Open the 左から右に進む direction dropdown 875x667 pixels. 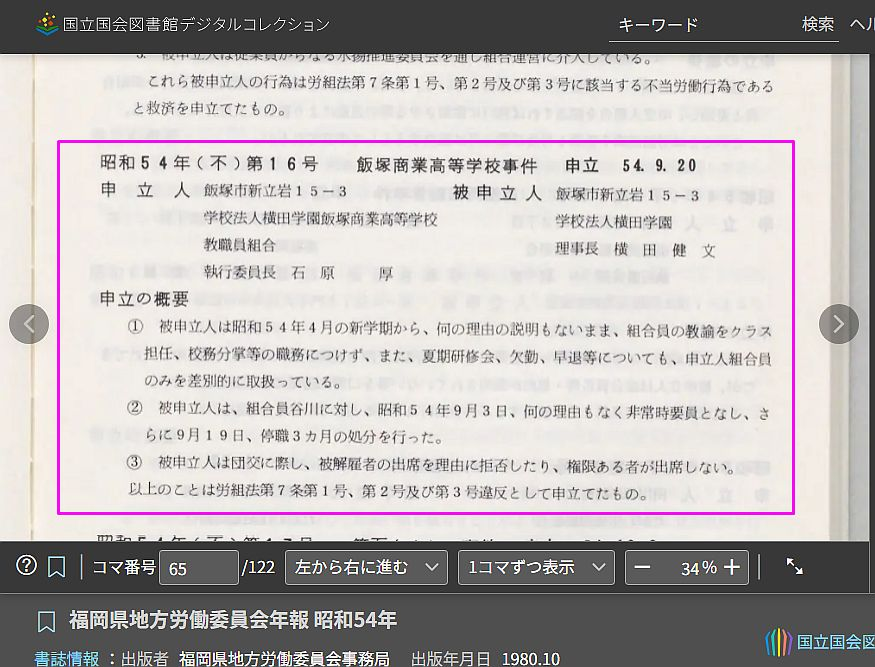(366, 567)
